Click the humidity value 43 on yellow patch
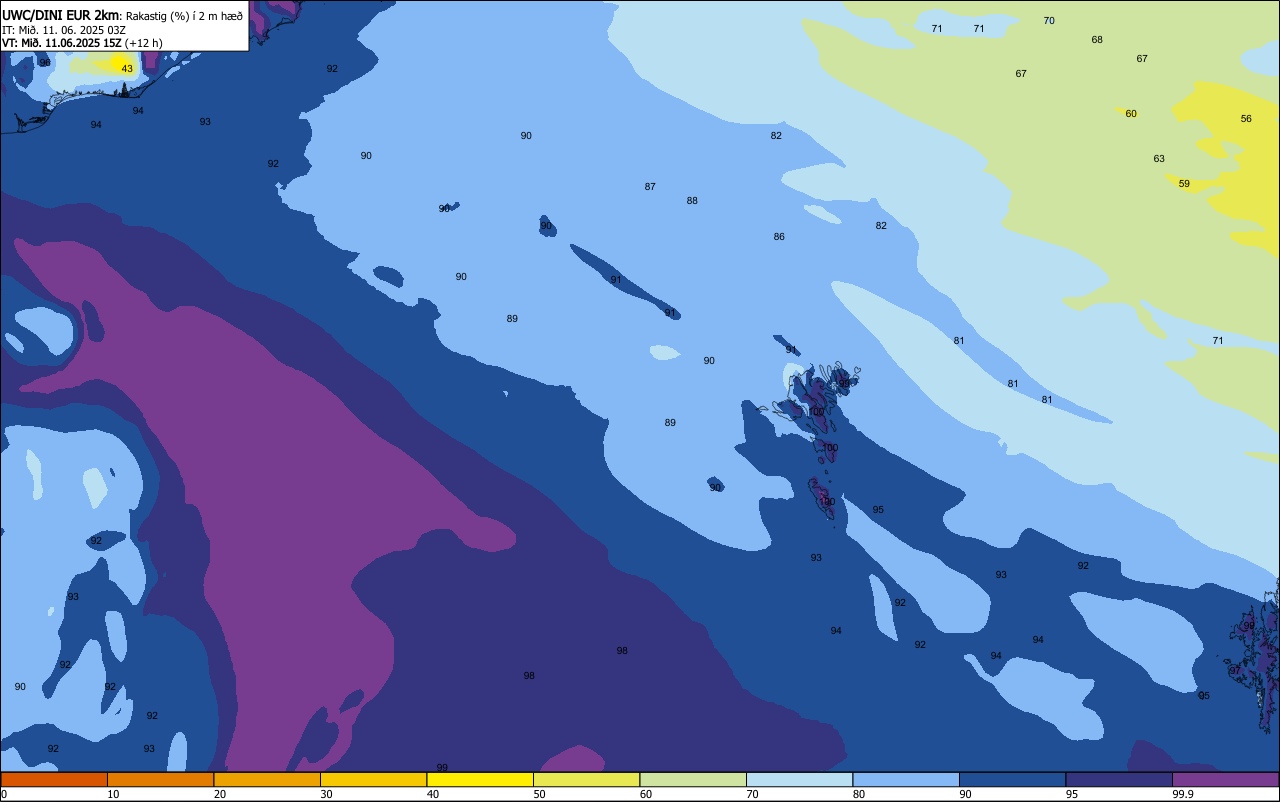Viewport: 1280px width, 802px height. coord(127,69)
